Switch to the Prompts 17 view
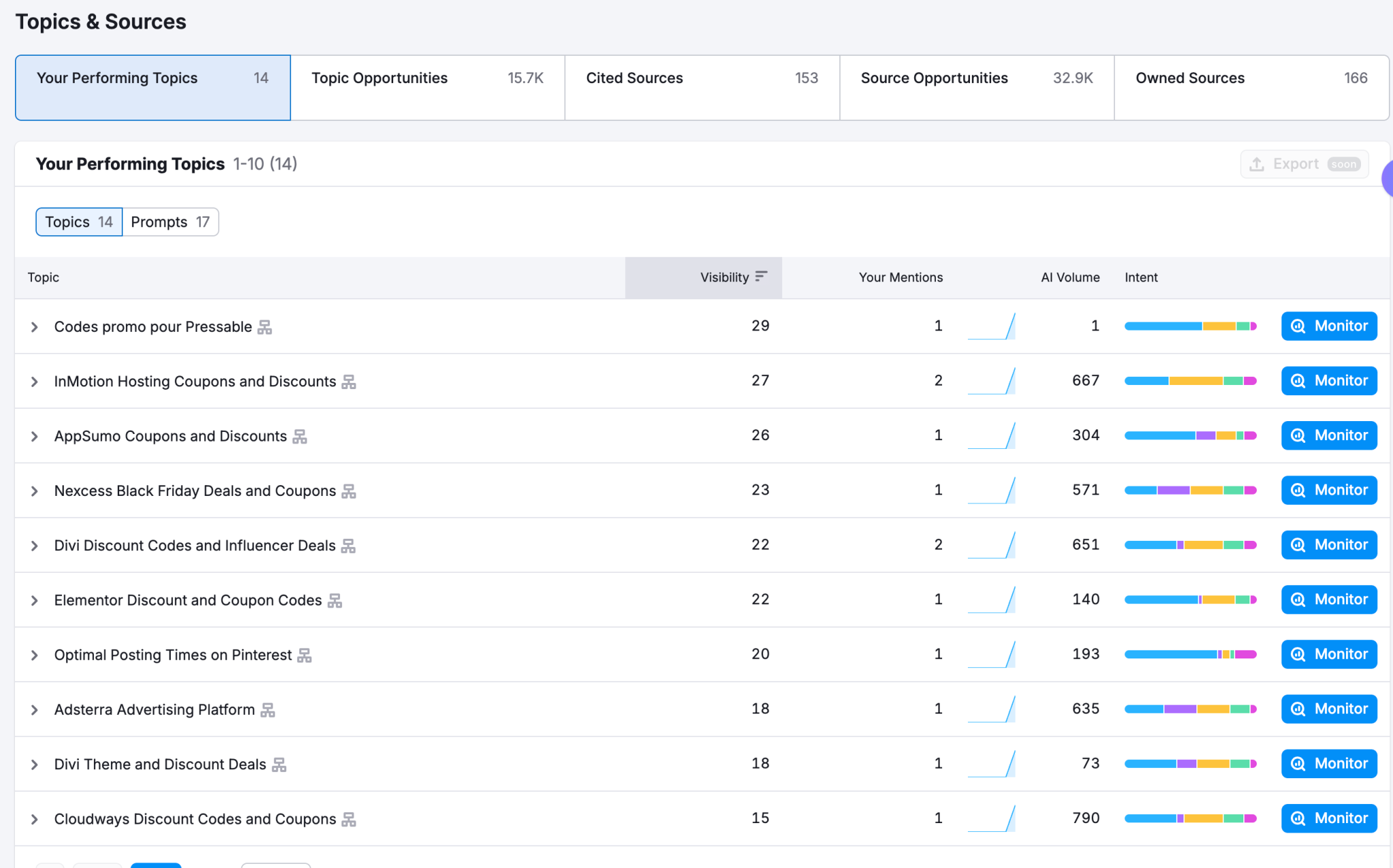The height and width of the screenshot is (868, 1393). point(169,222)
